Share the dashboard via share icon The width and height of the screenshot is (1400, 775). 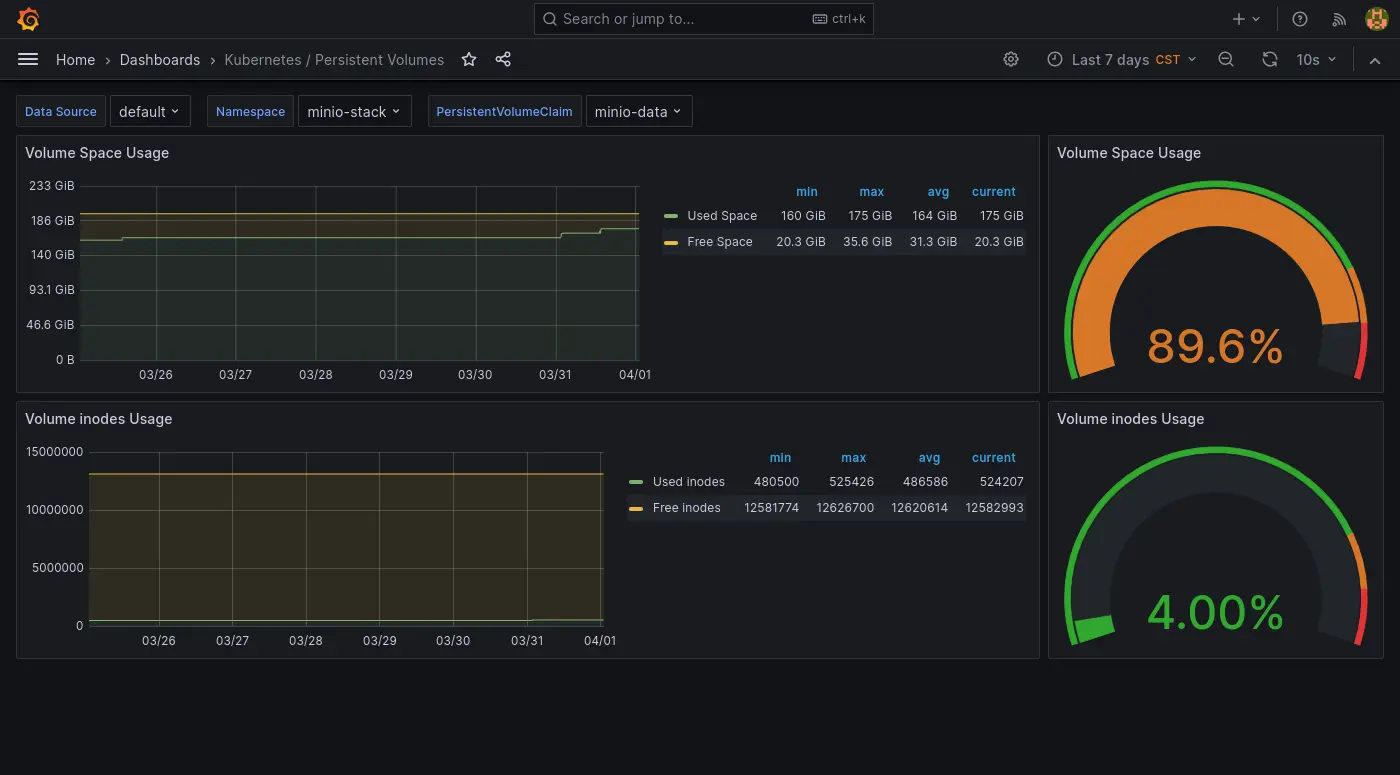(503, 60)
